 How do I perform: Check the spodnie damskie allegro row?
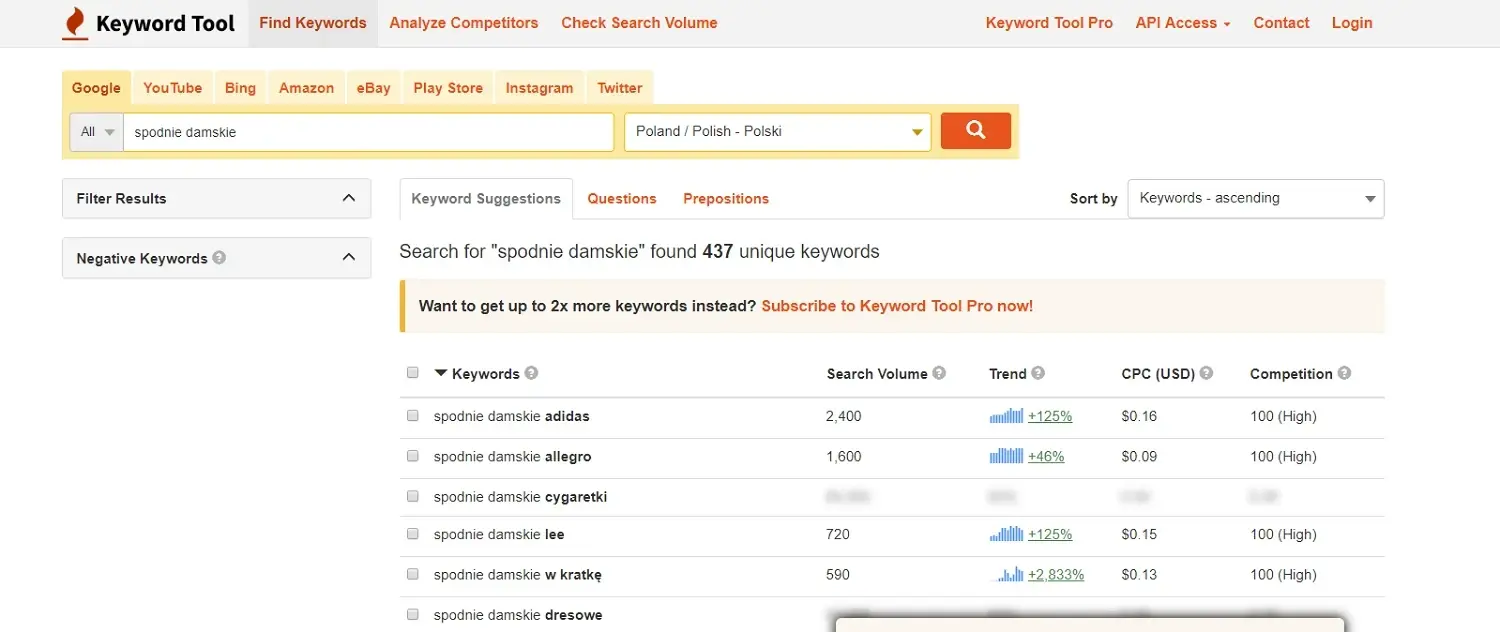pyautogui.click(x=413, y=455)
